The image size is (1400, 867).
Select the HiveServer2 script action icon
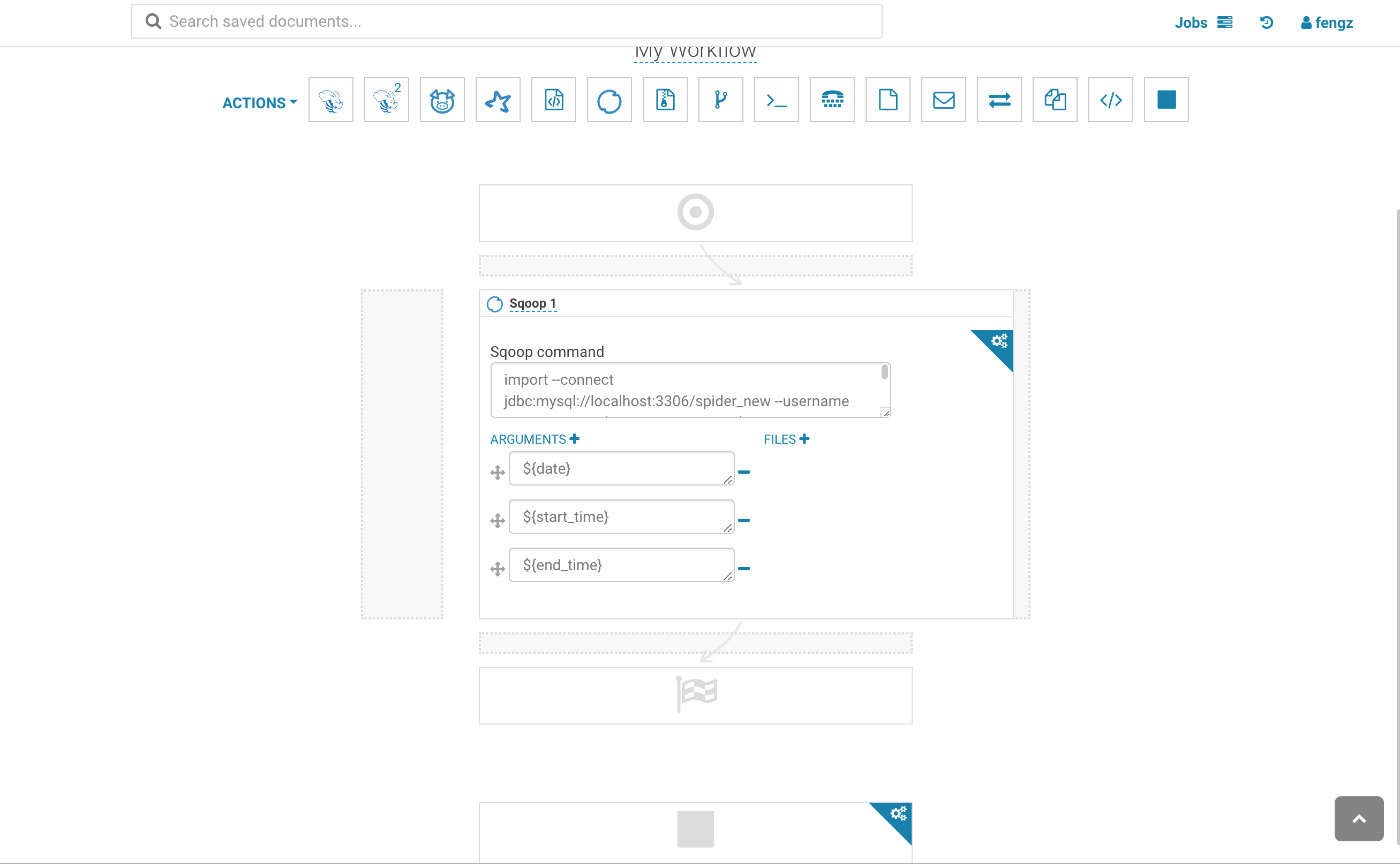tap(386, 100)
